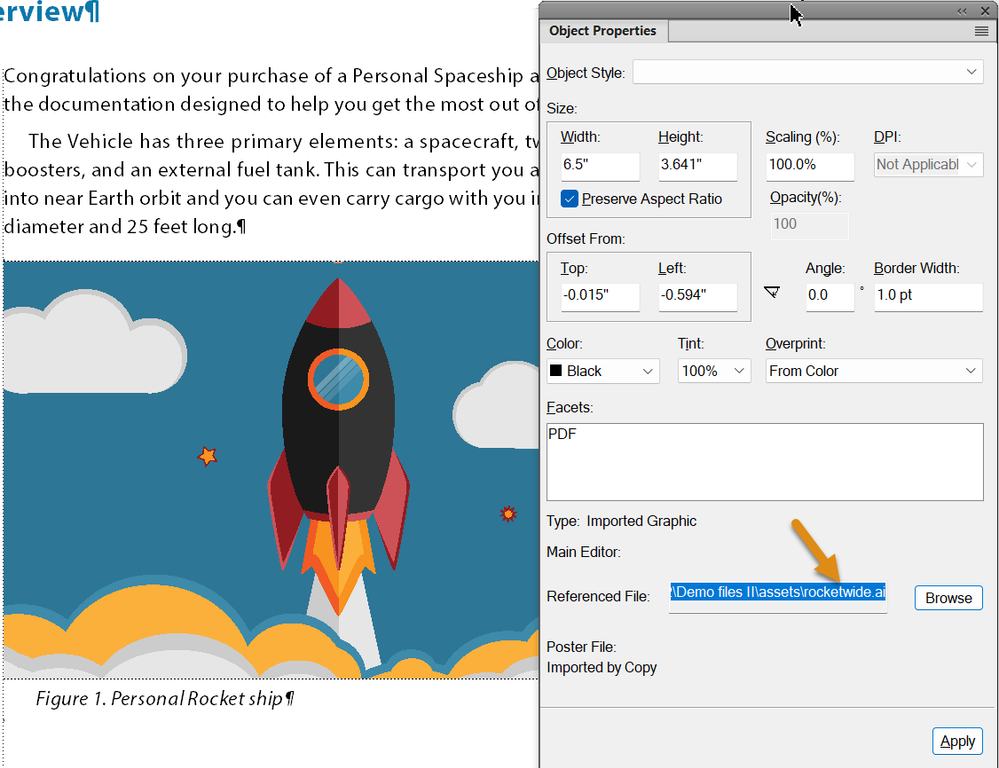This screenshot has width=999, height=768.
Task: Click the Left offset field
Action: click(698, 296)
